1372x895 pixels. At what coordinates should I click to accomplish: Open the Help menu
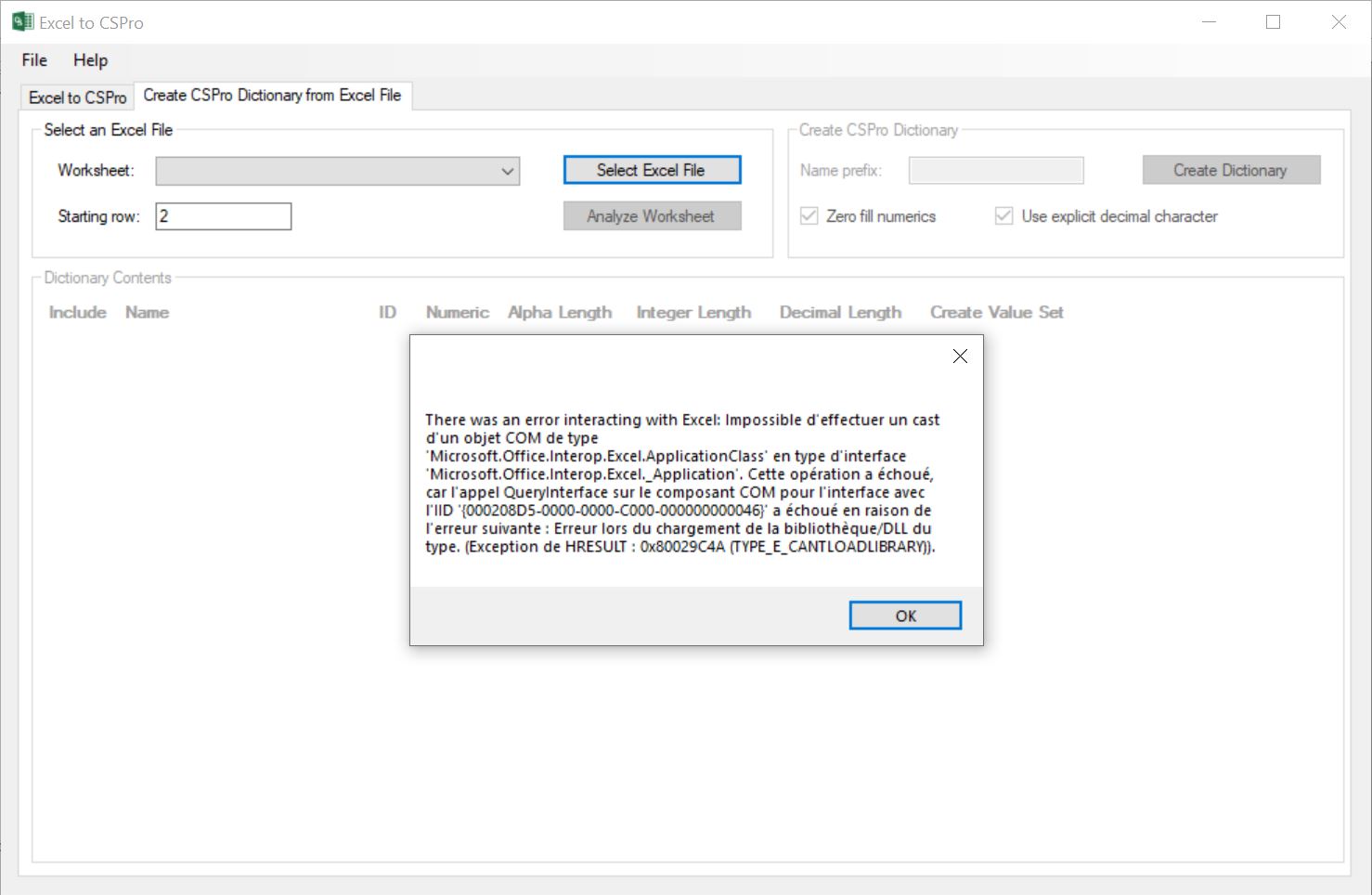[91, 60]
